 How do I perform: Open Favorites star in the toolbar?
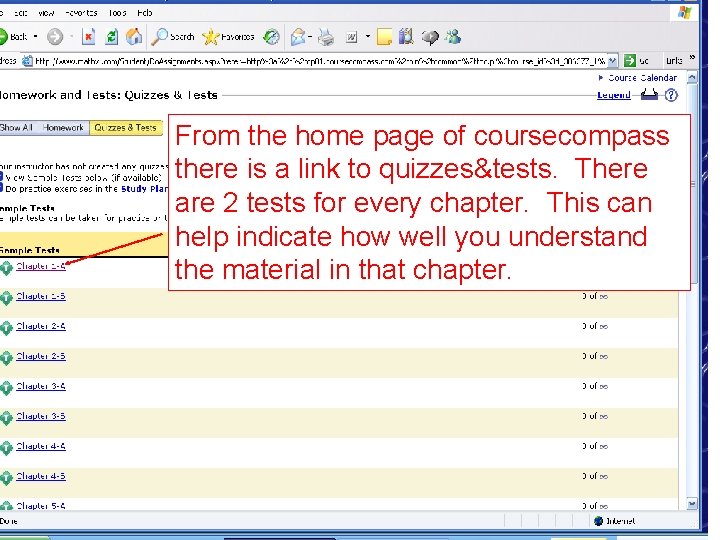[x=228, y=37]
